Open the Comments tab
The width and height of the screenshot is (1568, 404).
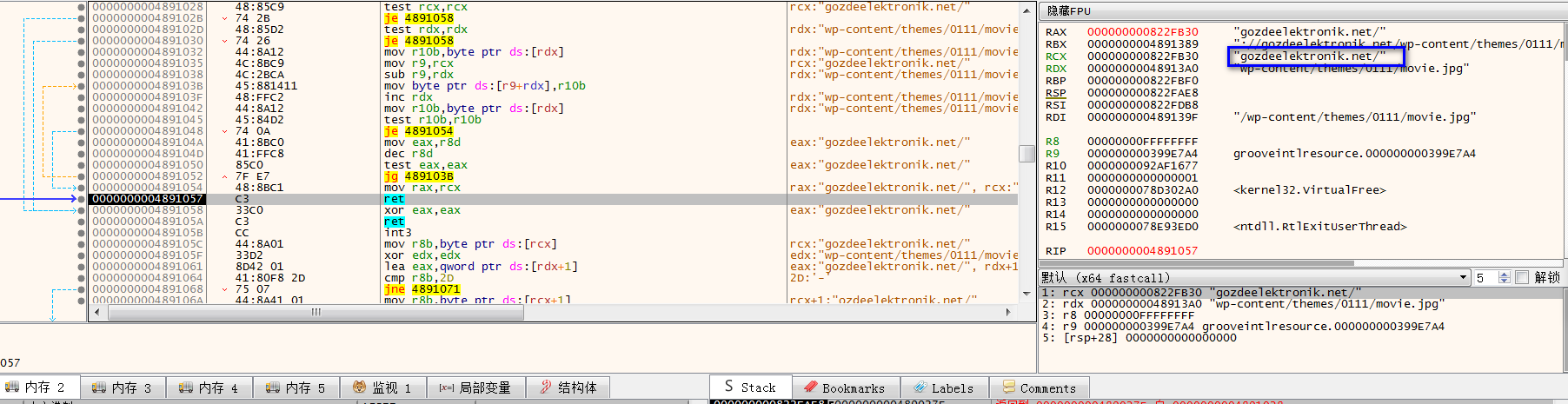pyautogui.click(x=1039, y=388)
